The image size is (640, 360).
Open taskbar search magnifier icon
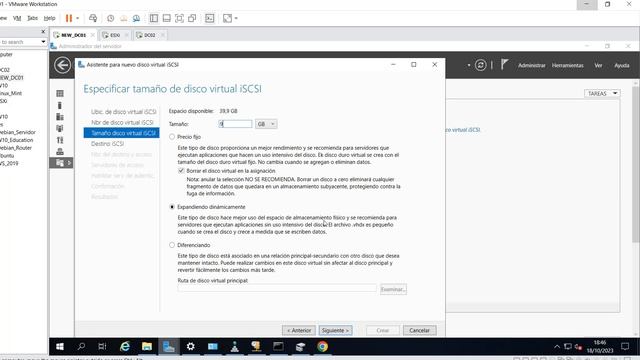coord(81,347)
